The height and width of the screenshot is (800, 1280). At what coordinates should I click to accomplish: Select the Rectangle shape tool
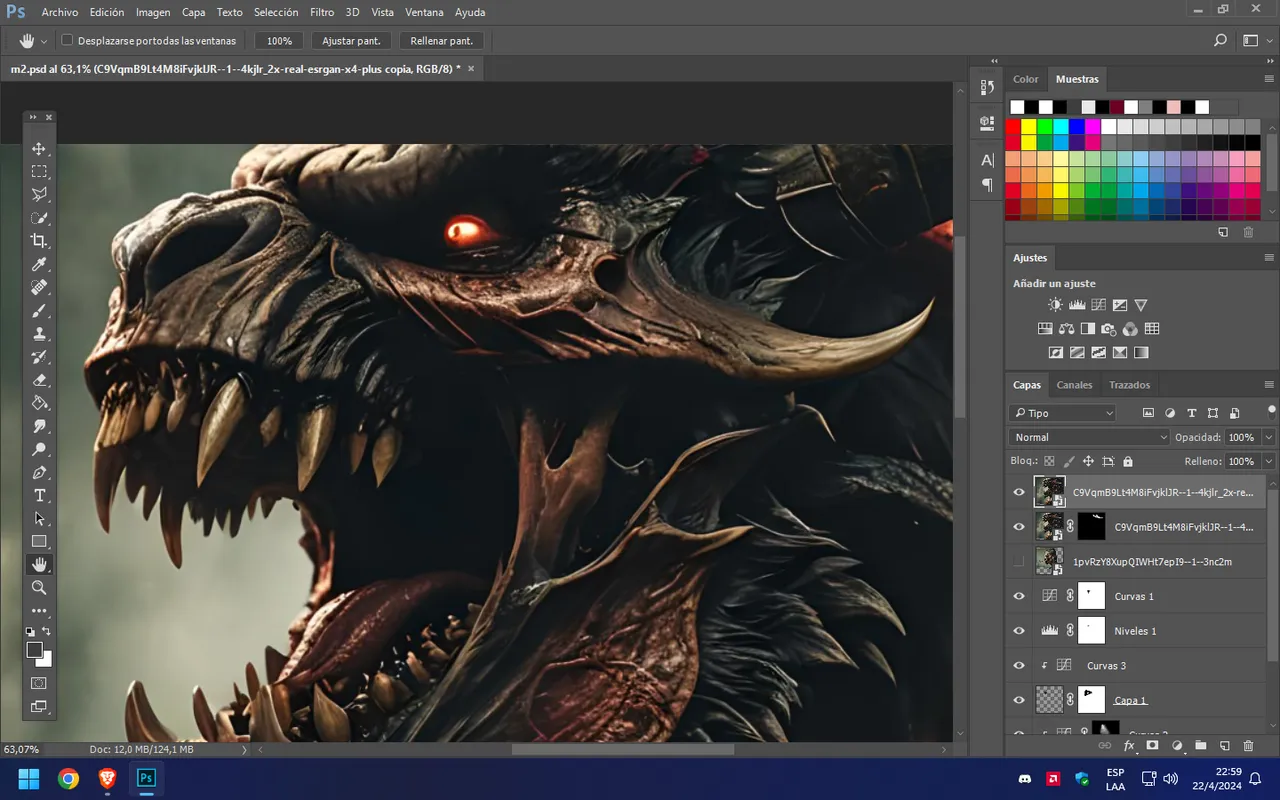[39, 542]
